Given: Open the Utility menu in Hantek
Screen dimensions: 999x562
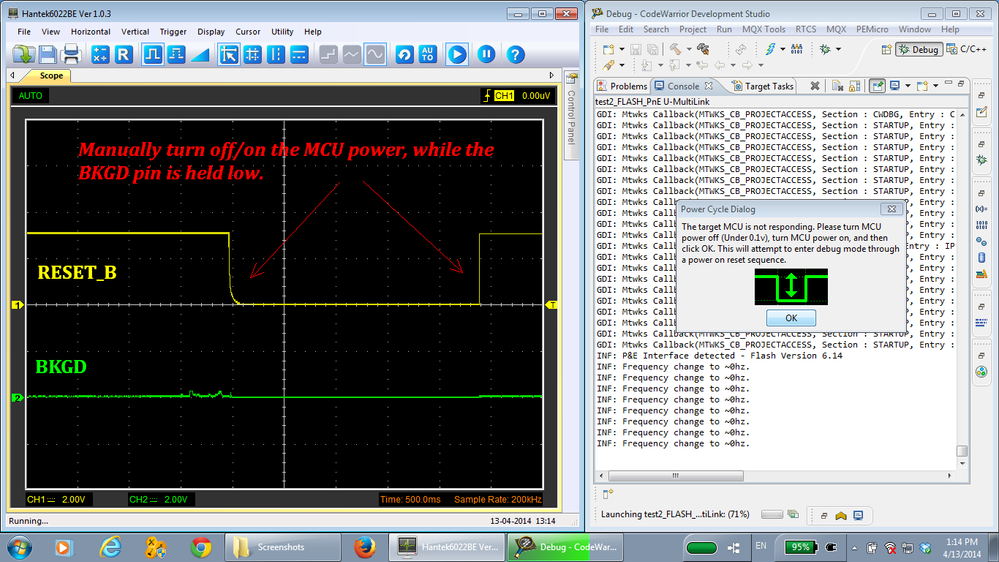Looking at the screenshot, I should coord(282,31).
